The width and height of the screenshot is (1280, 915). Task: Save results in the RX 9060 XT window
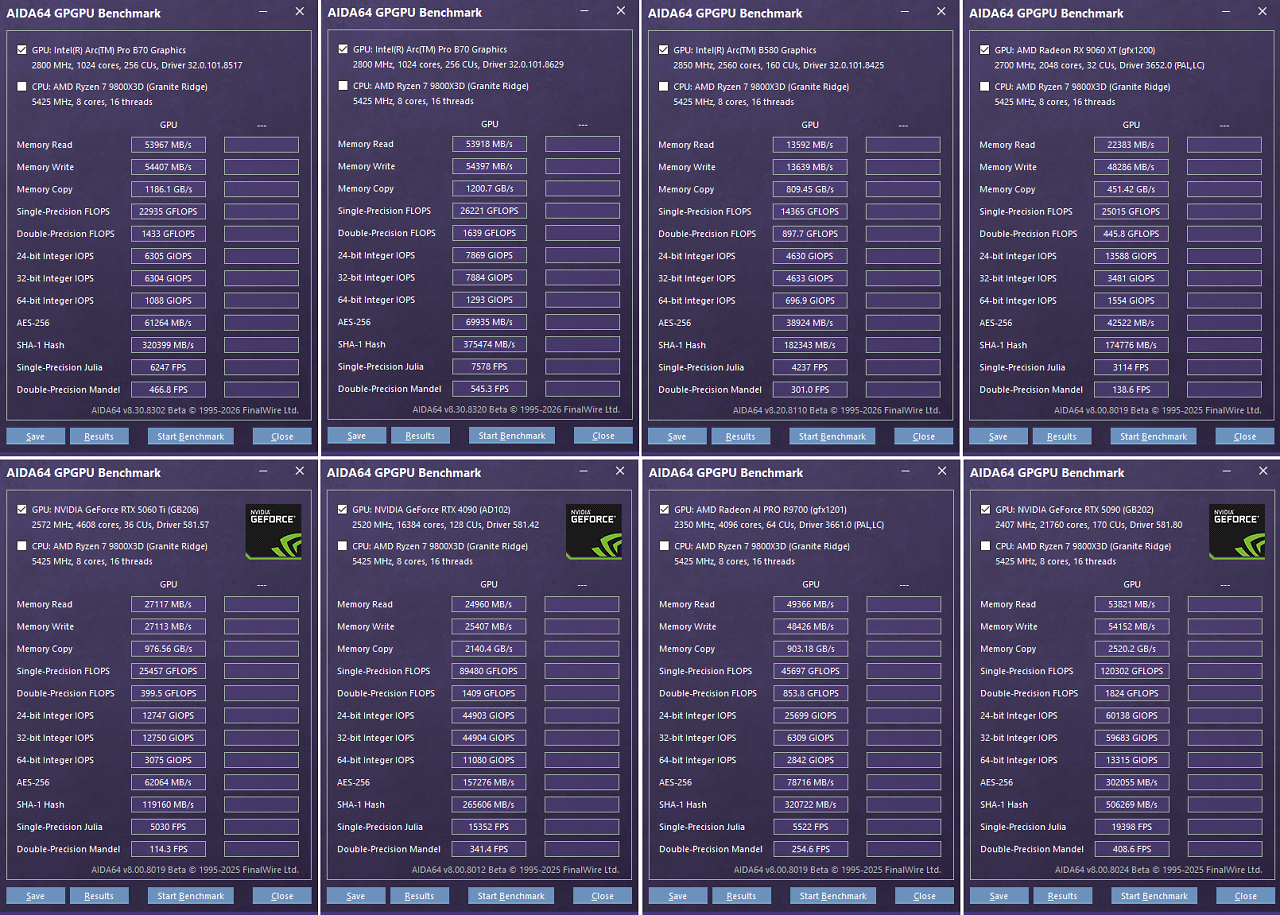pyautogui.click(x=998, y=436)
